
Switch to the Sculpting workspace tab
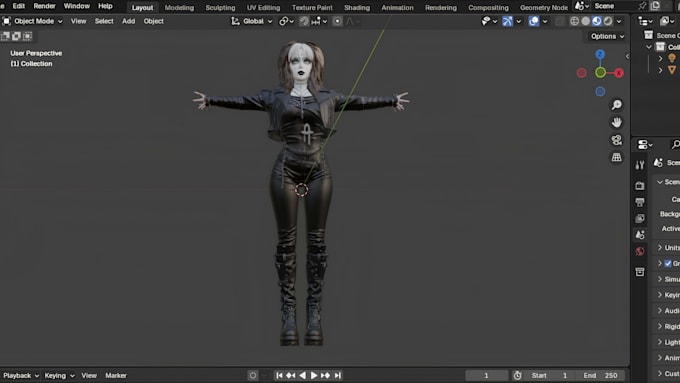(x=220, y=7)
